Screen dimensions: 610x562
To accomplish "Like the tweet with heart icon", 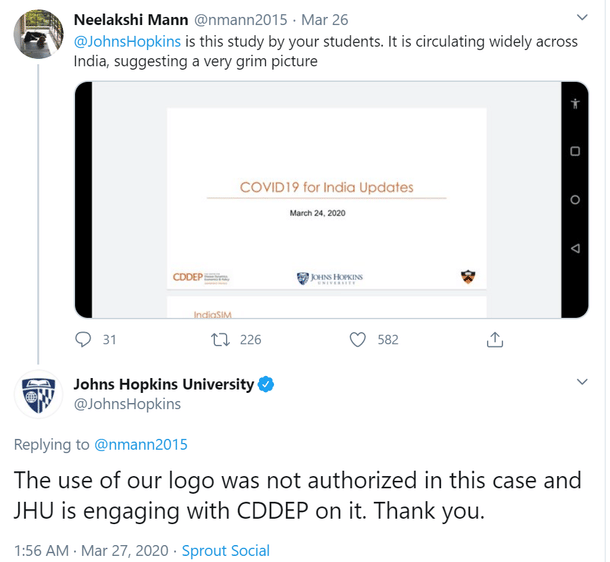I will click(357, 340).
